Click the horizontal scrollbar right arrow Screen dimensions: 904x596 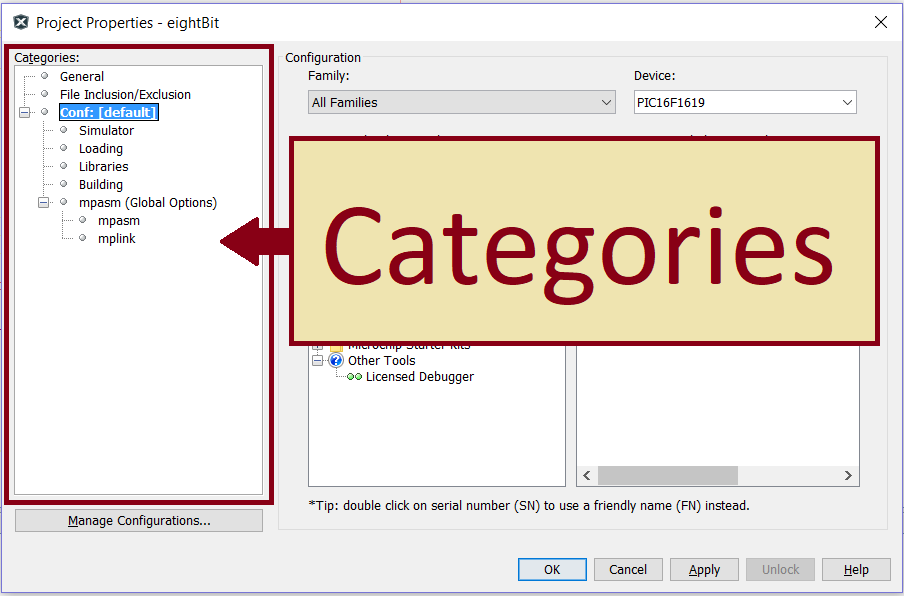tap(847, 475)
